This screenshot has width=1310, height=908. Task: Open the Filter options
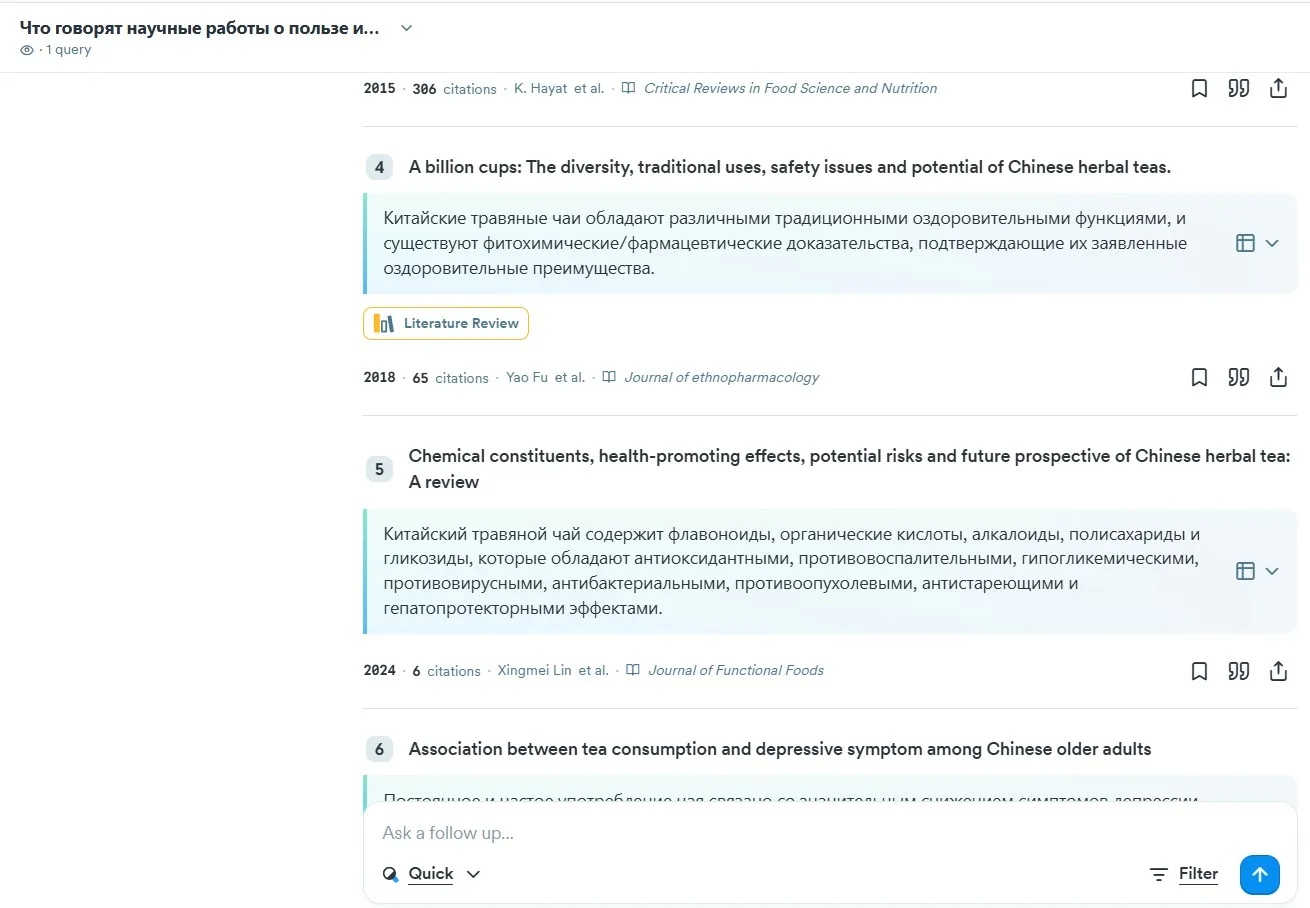(1184, 874)
